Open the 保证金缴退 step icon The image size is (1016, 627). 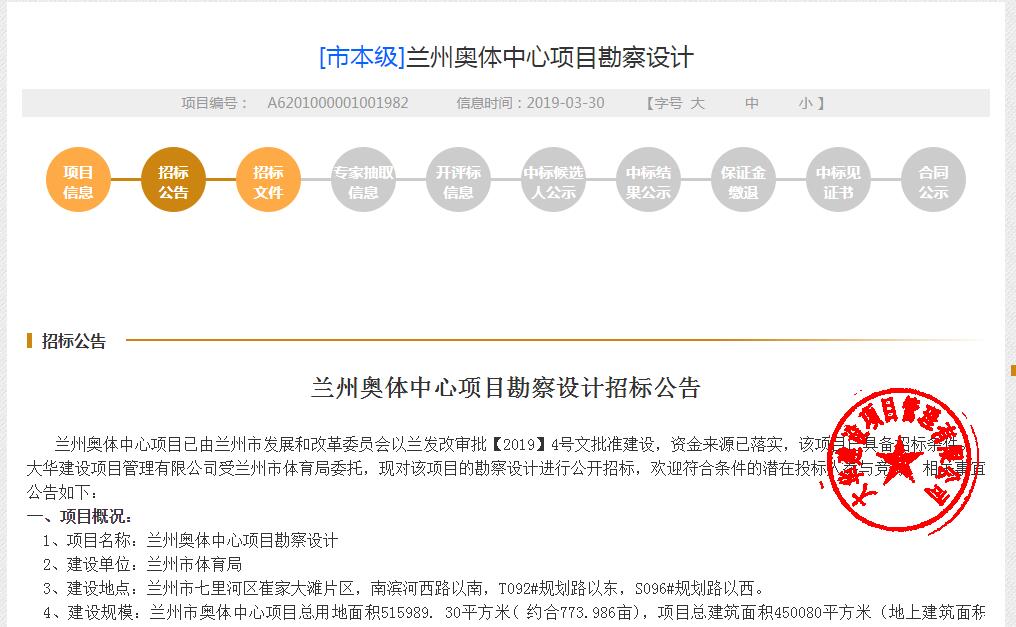click(x=743, y=179)
